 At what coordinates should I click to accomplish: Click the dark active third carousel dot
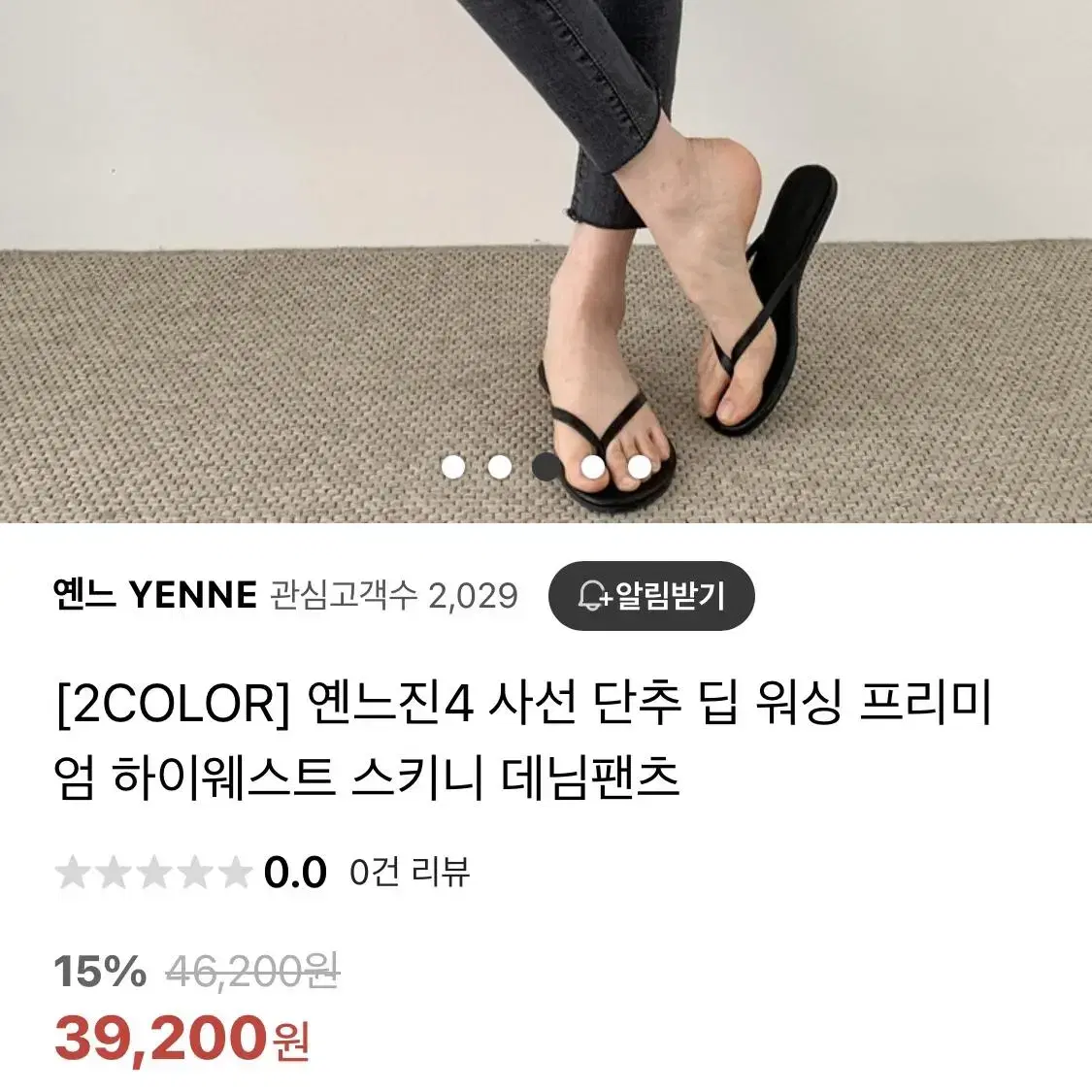point(546,467)
